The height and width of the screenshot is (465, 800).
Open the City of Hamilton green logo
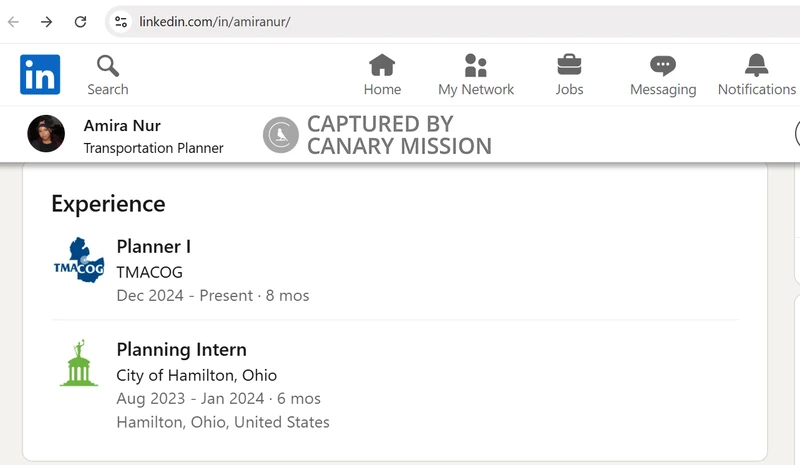pyautogui.click(x=78, y=364)
